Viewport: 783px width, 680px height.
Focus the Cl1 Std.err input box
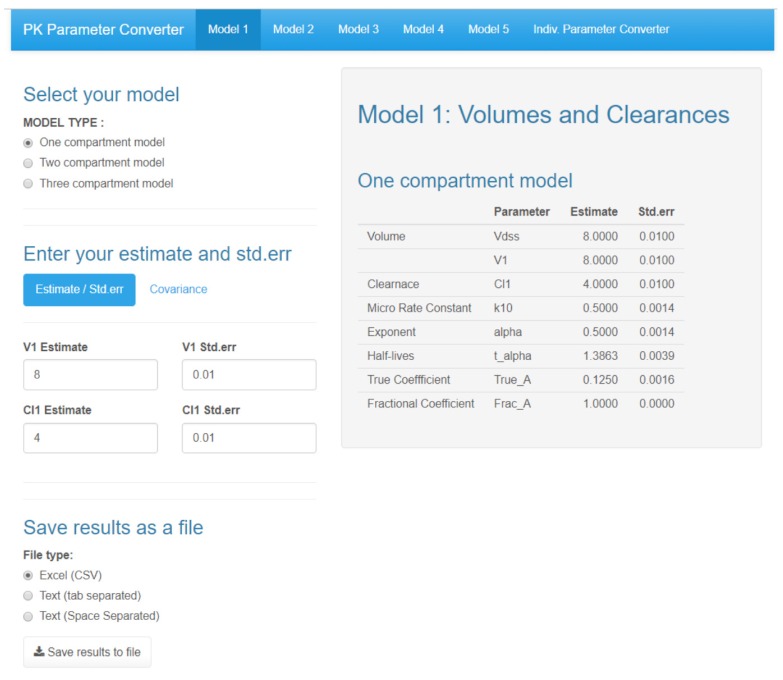(x=249, y=438)
